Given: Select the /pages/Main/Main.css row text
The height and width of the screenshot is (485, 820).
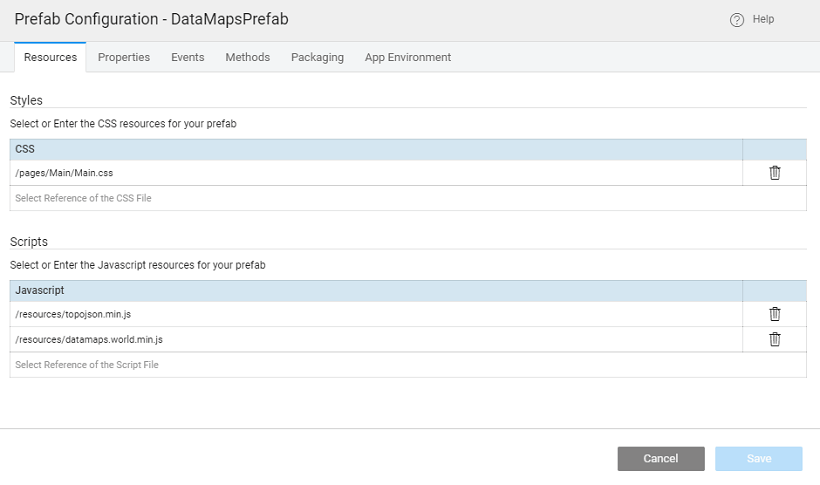Looking at the screenshot, I should point(64,173).
